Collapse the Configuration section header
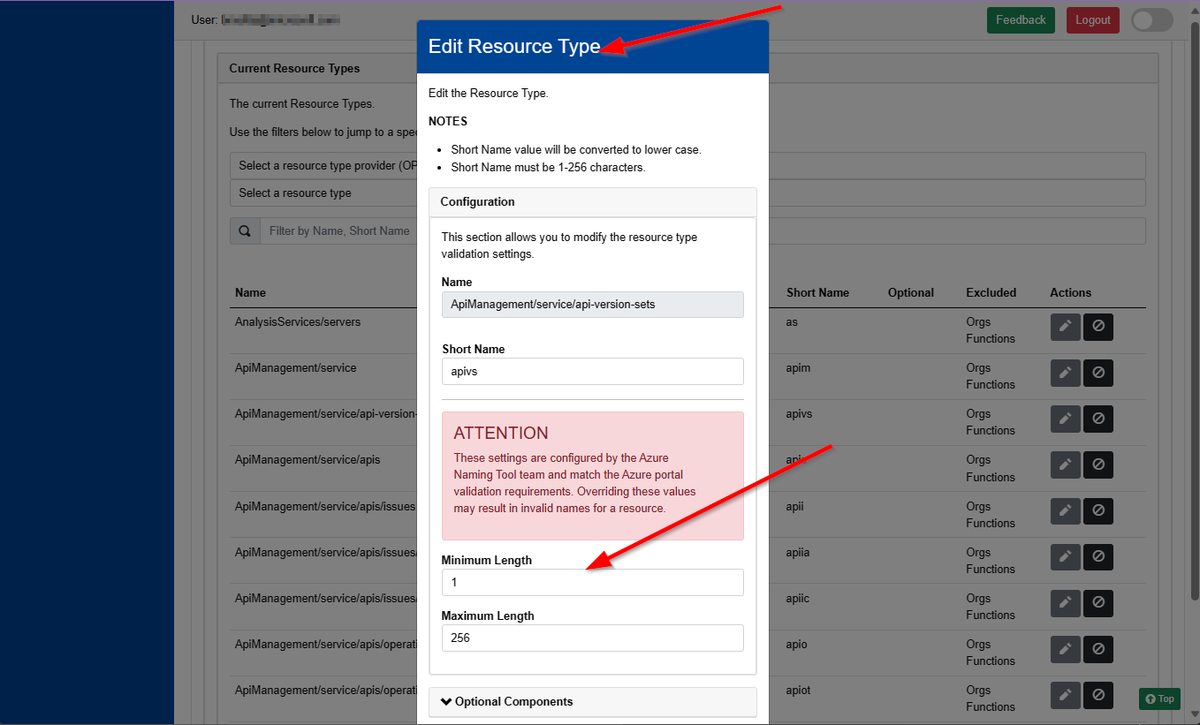This screenshot has width=1200, height=725. [x=592, y=202]
